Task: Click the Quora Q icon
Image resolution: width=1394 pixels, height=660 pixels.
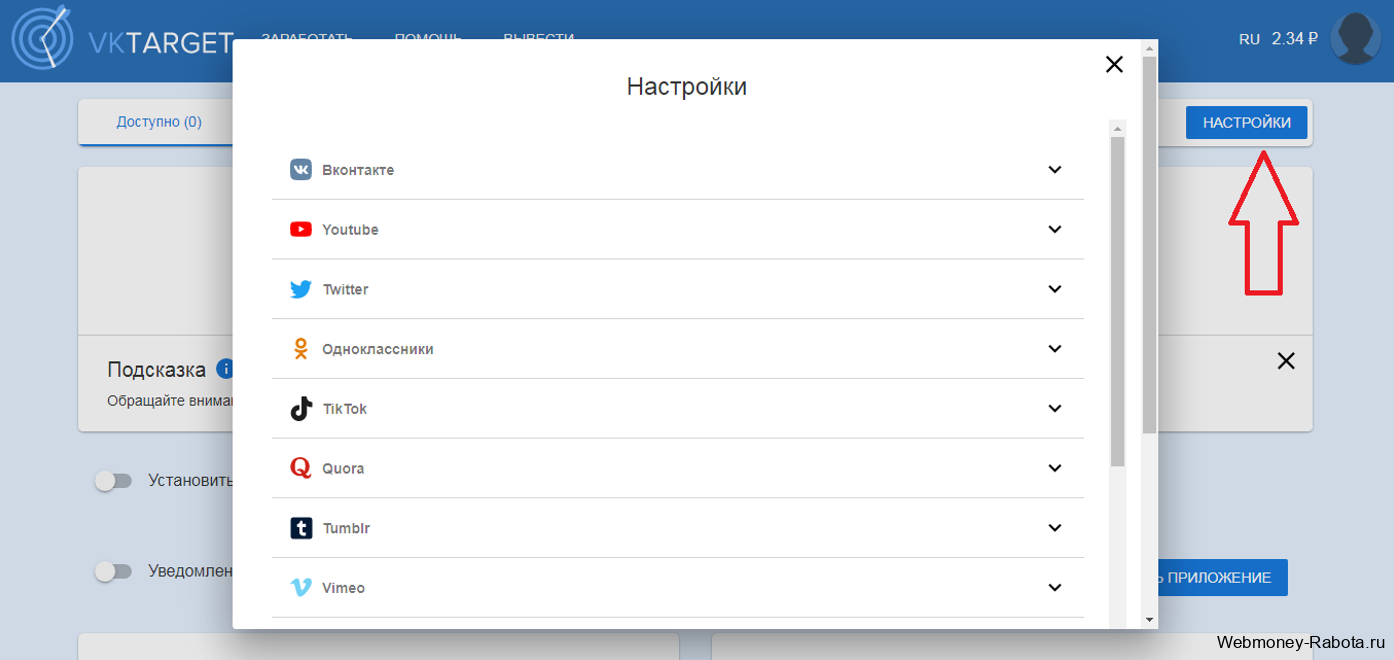Action: click(301, 468)
